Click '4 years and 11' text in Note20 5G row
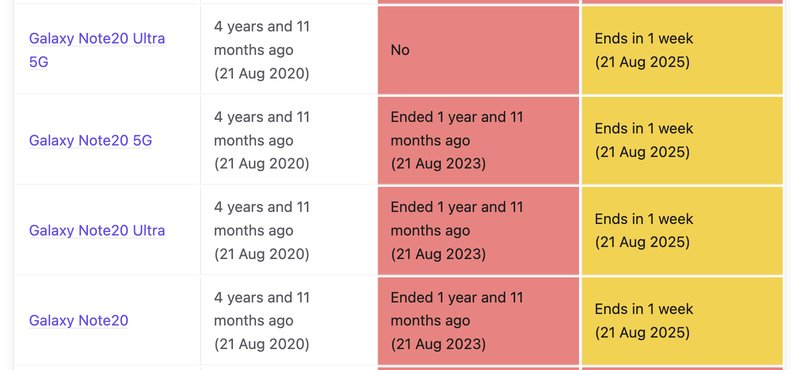Screen dimensions: 800x370 coord(262,117)
